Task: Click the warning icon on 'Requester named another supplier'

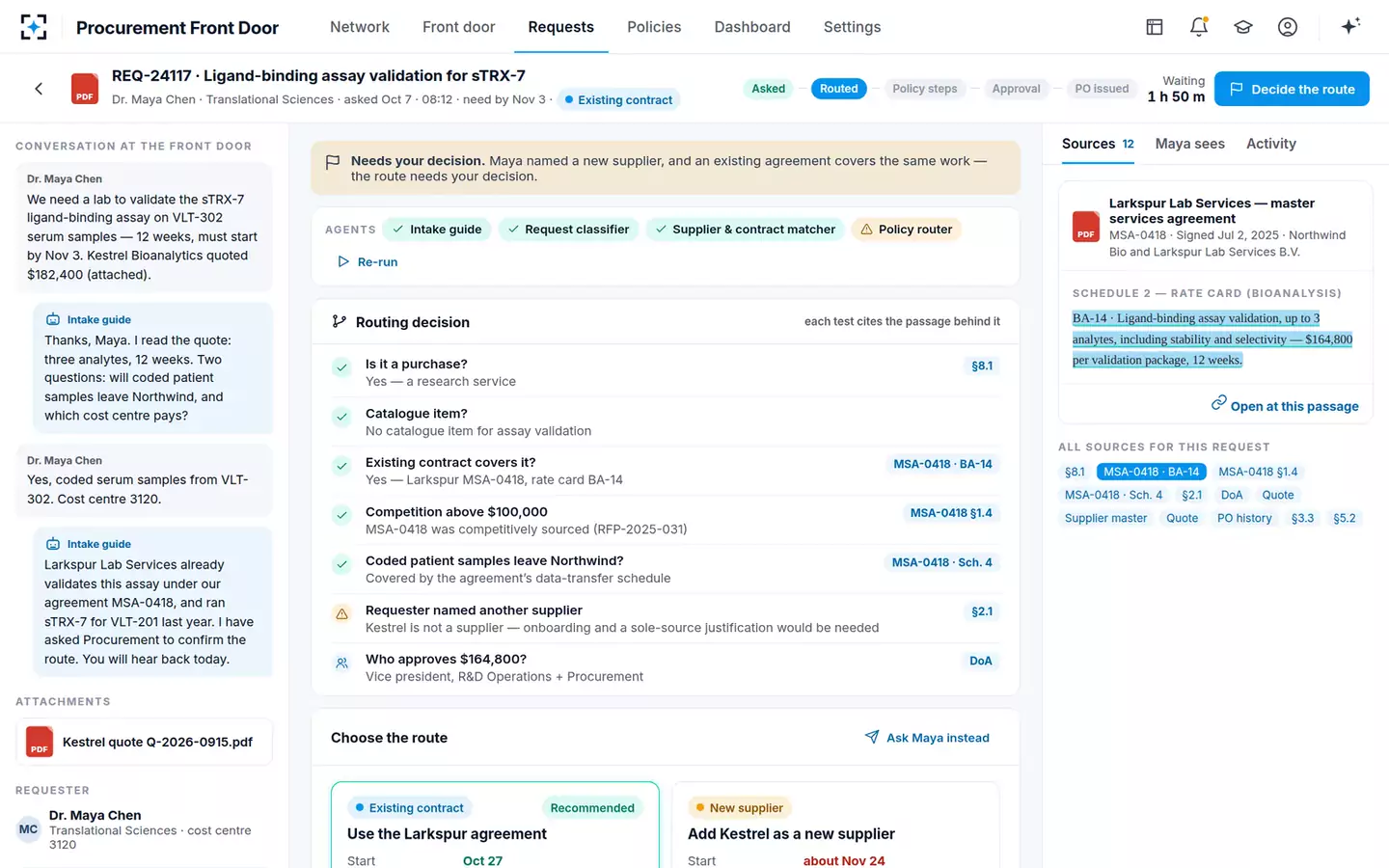Action: click(x=341, y=613)
